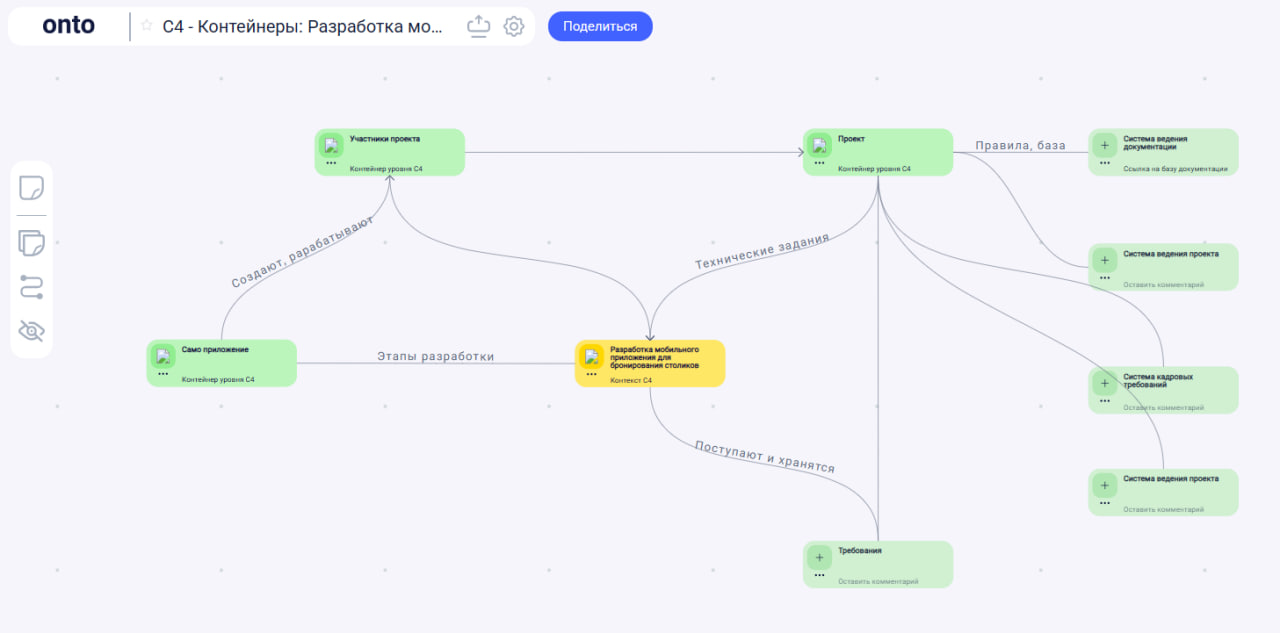Open diagram settings gear
The image size is (1280, 633).
coord(514,26)
